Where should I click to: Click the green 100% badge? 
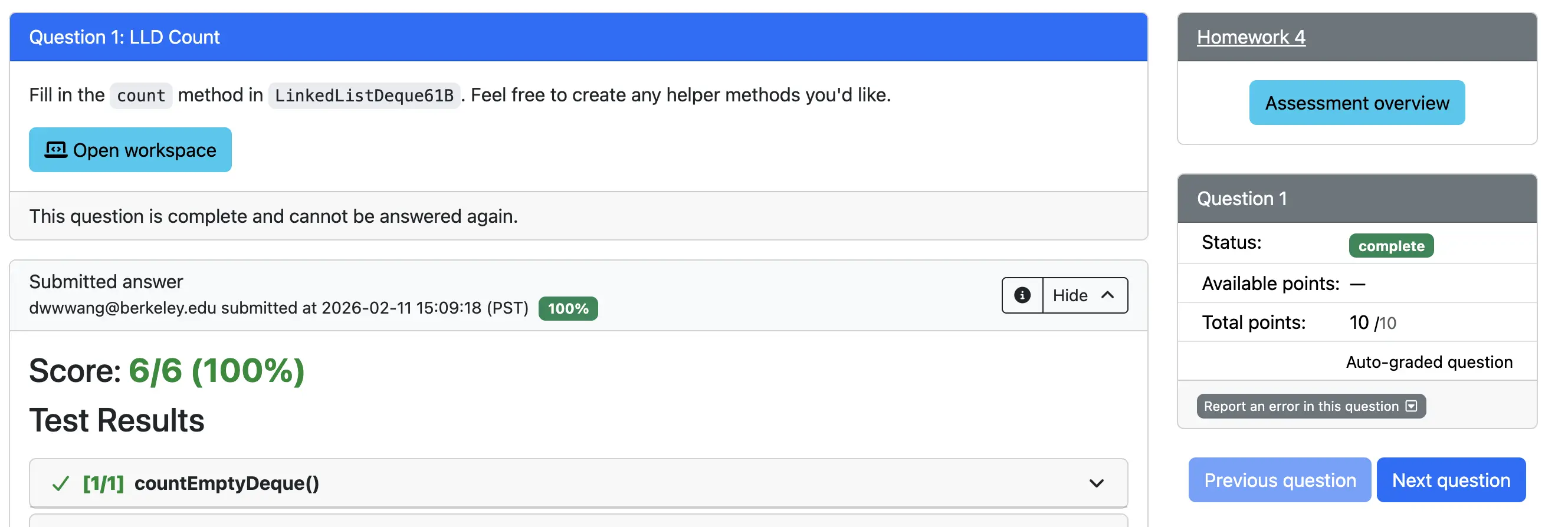(568, 308)
